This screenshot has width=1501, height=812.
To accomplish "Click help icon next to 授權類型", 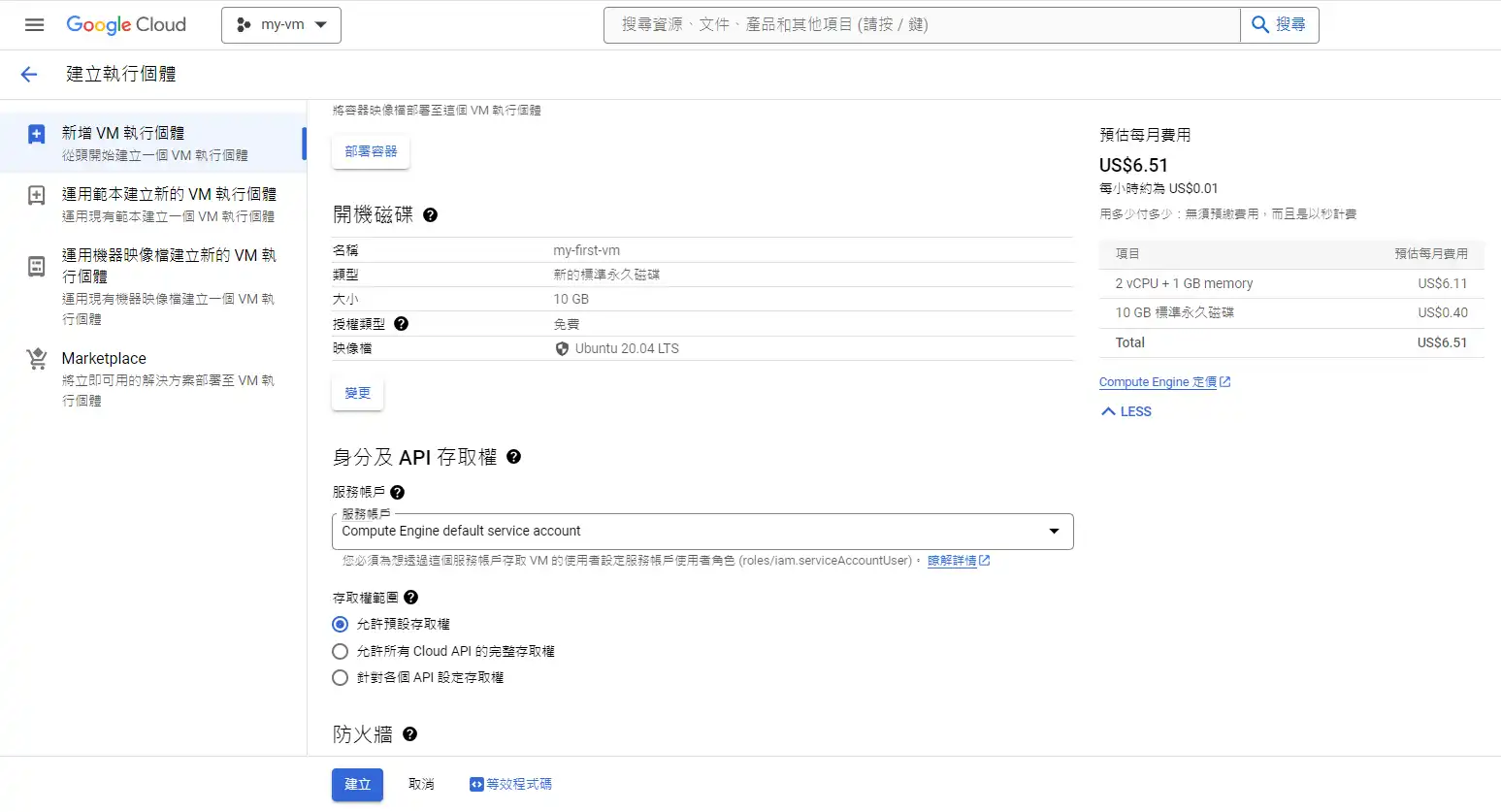I will point(402,324).
